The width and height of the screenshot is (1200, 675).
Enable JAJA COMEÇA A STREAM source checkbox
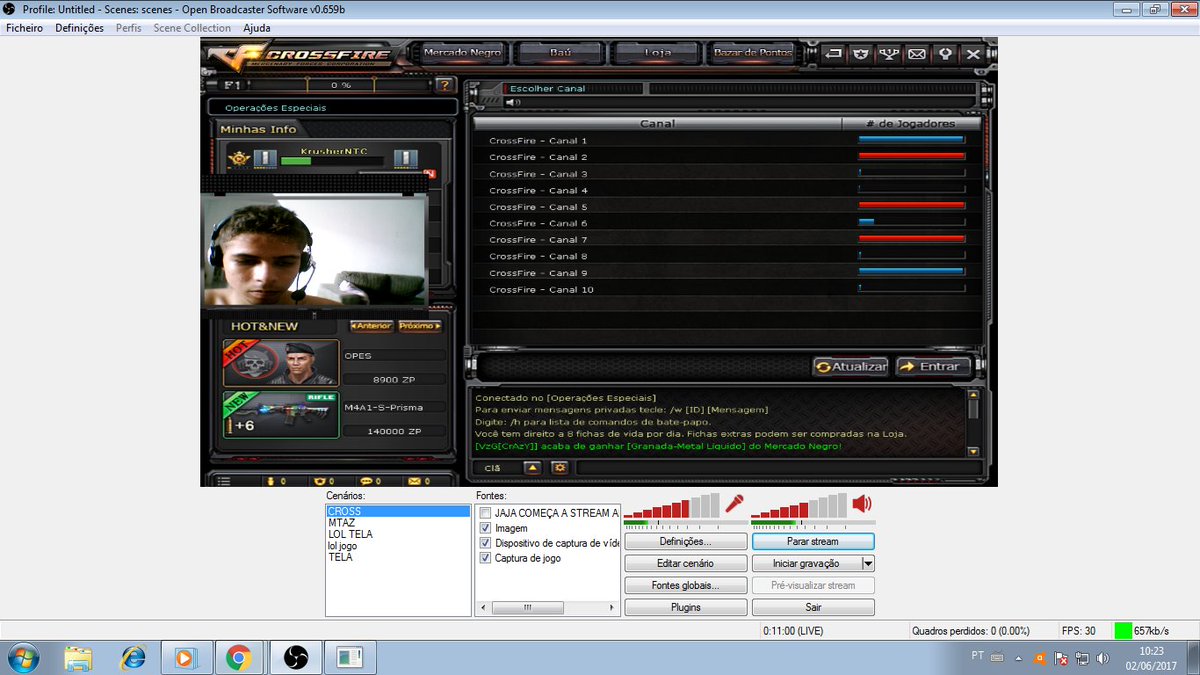[486, 513]
